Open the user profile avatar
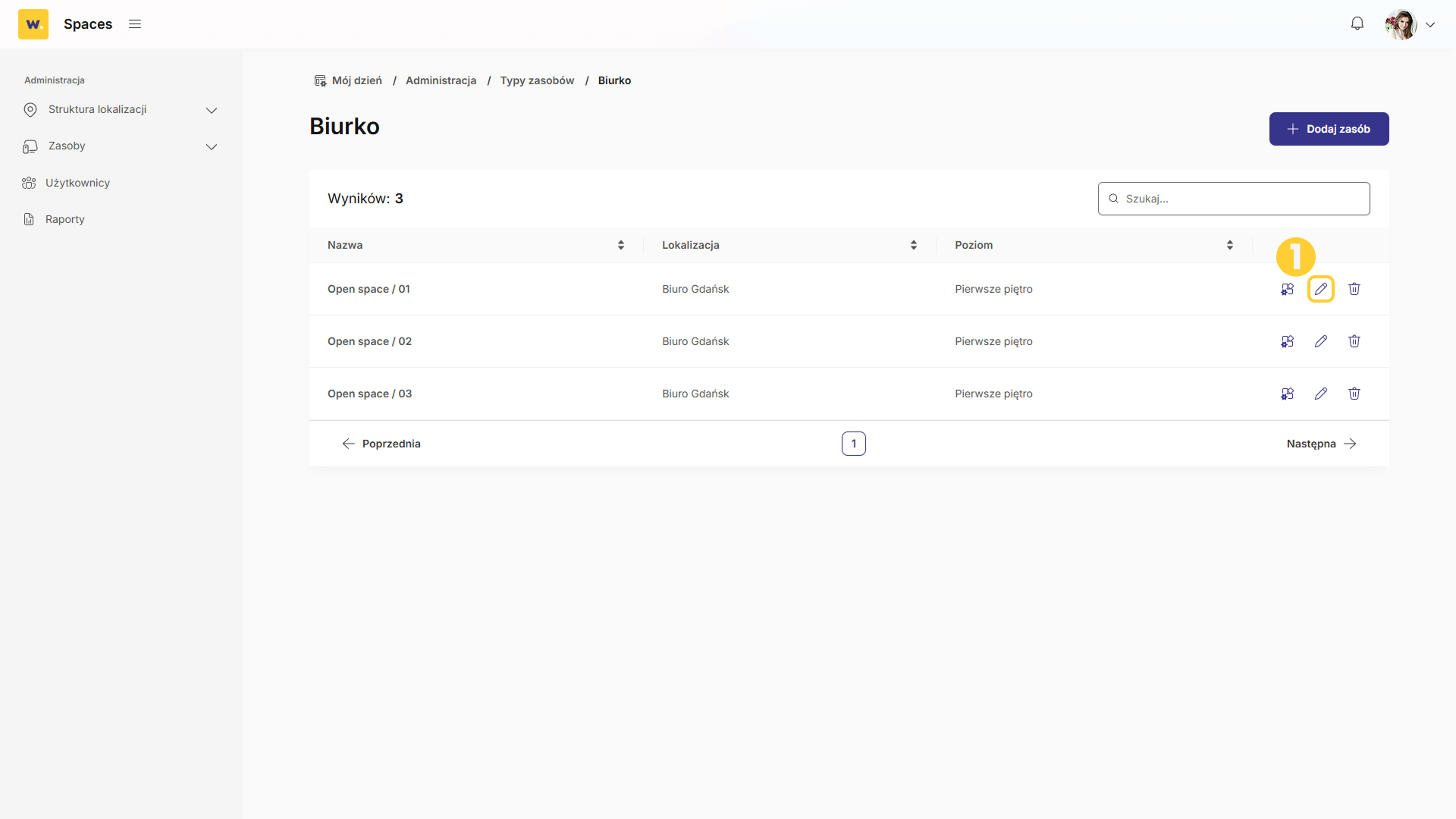This screenshot has height=819, width=1456. click(1401, 24)
